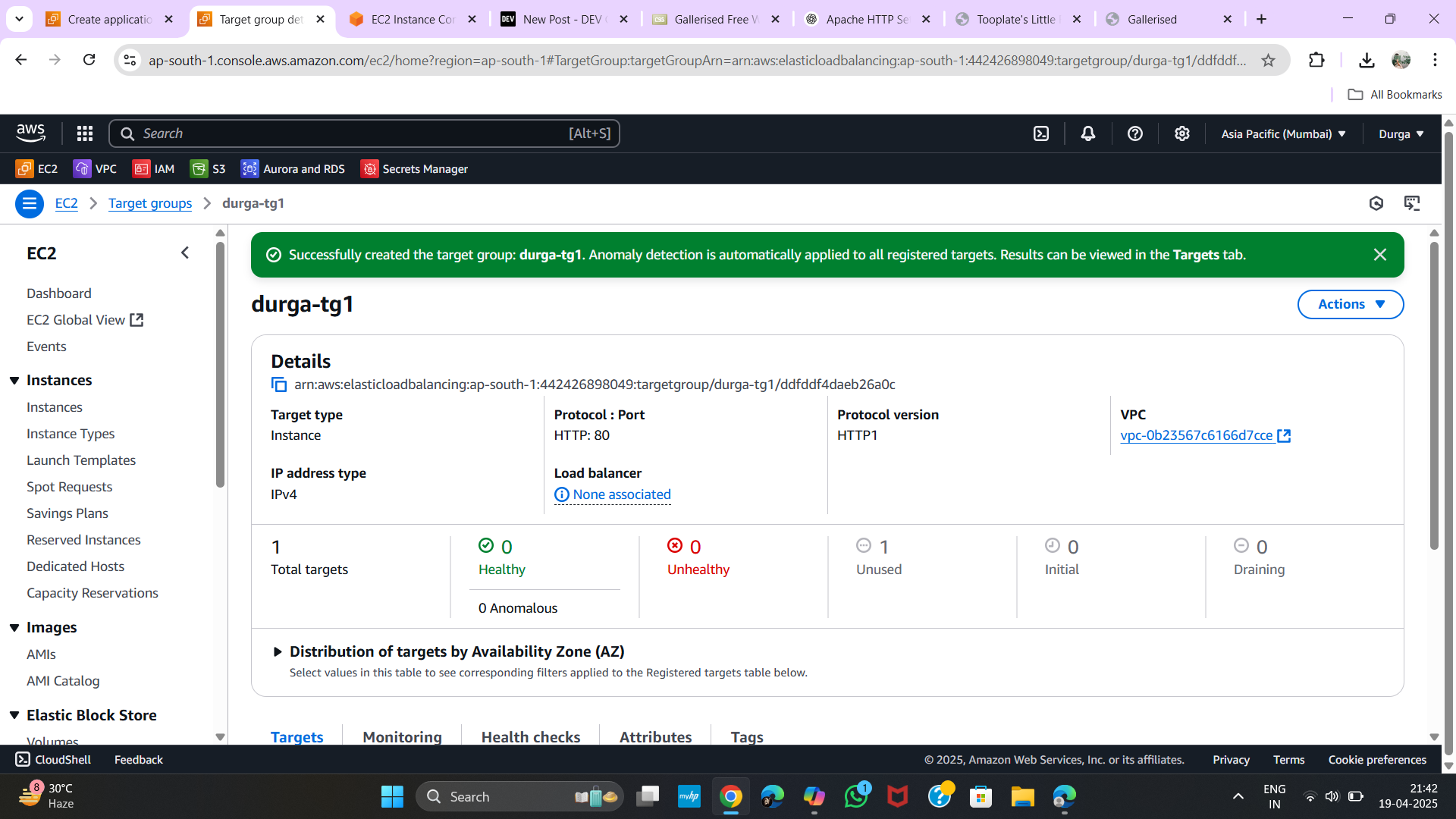Open the IAM shortcut in favorites bar

tap(154, 168)
